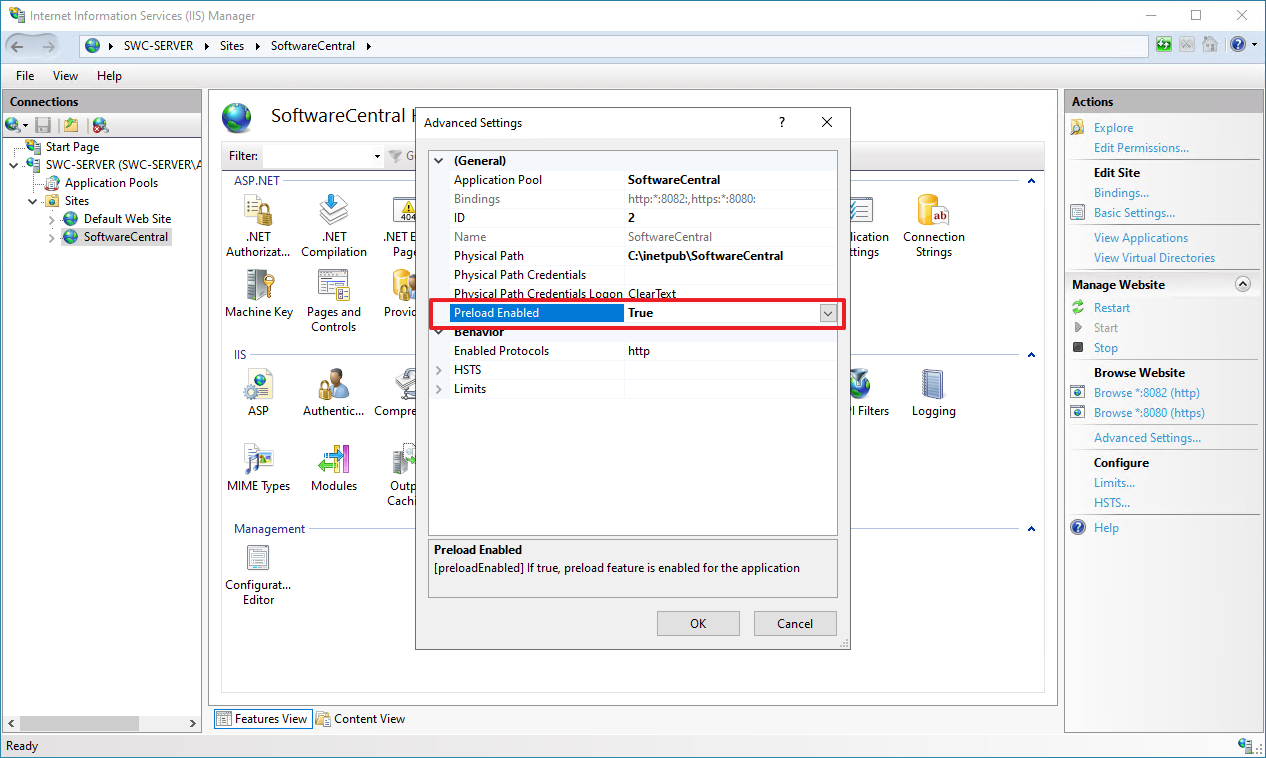Open the View menu
Image resolution: width=1266 pixels, height=758 pixels.
pyautogui.click(x=65, y=76)
